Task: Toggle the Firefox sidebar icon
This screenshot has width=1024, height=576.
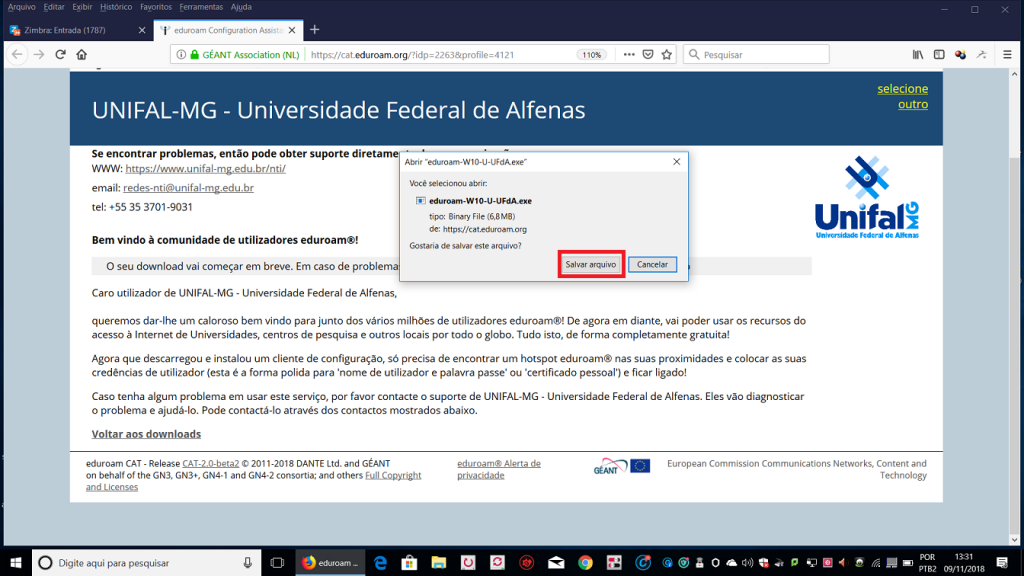Action: pos(939,55)
